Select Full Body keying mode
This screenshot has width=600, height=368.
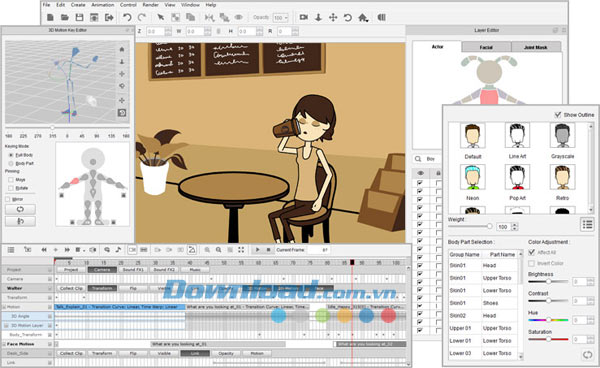(11, 155)
